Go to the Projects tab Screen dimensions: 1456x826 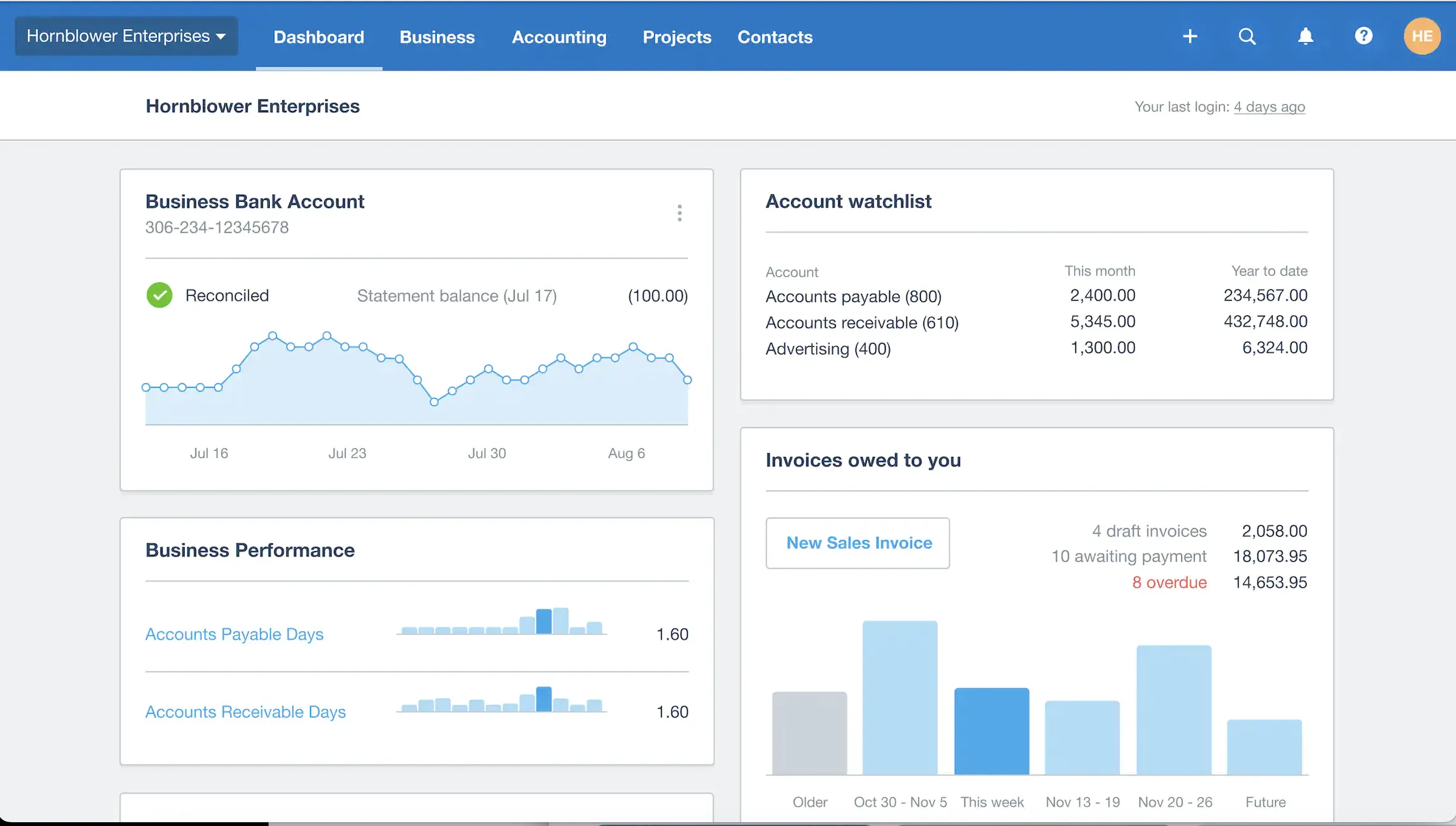[x=676, y=37]
